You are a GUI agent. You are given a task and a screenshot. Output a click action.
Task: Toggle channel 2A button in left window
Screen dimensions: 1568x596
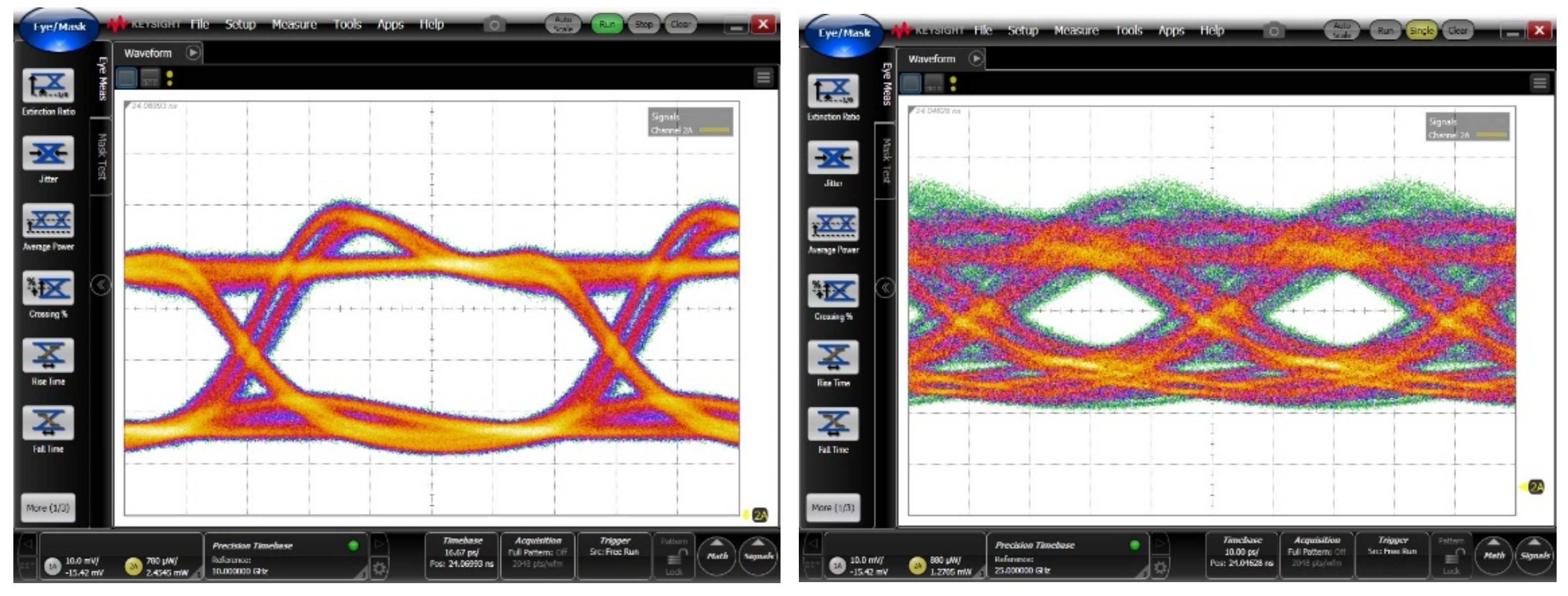pyautogui.click(x=133, y=566)
